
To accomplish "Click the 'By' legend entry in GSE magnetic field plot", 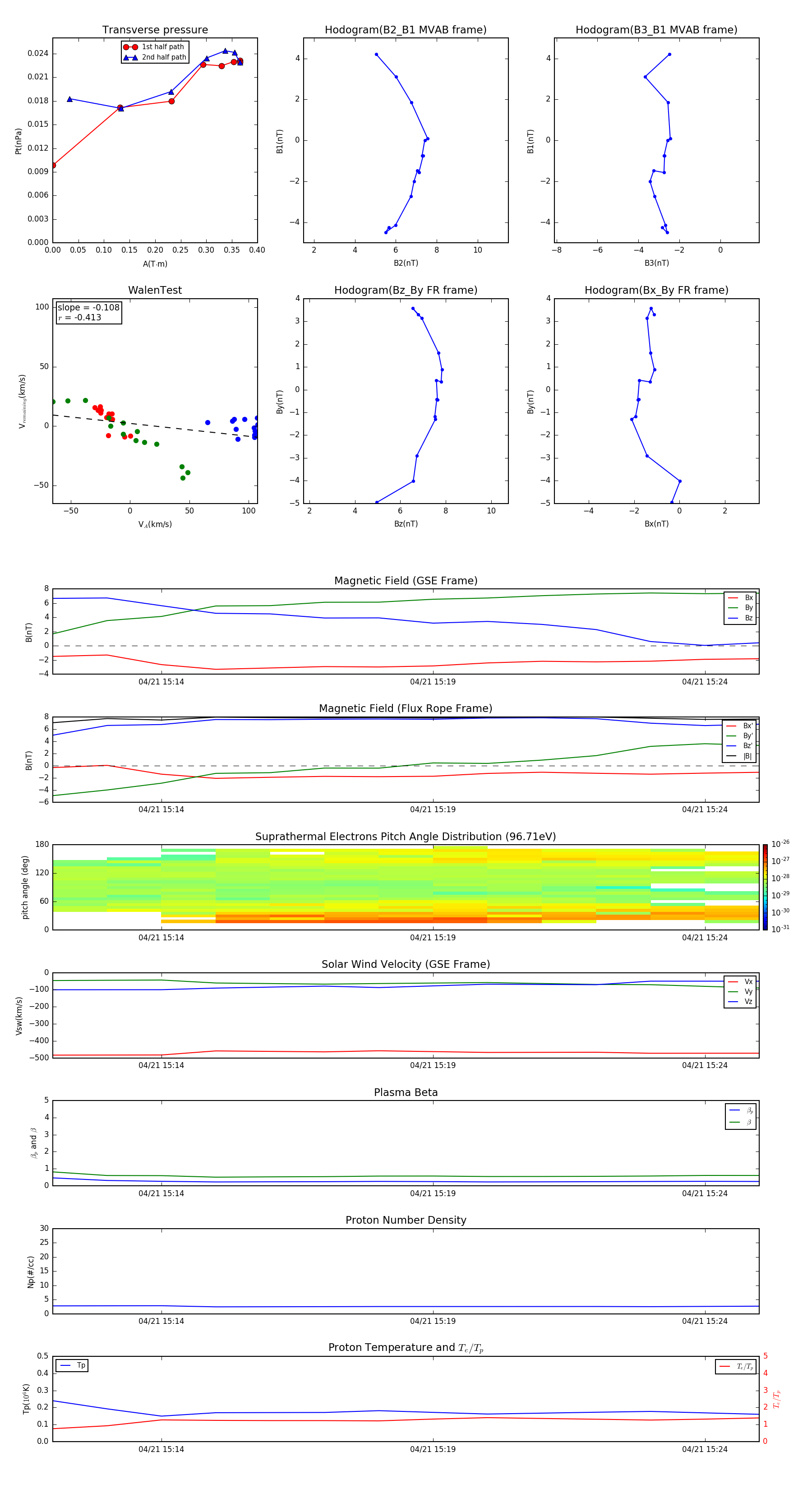I will tap(740, 607).
